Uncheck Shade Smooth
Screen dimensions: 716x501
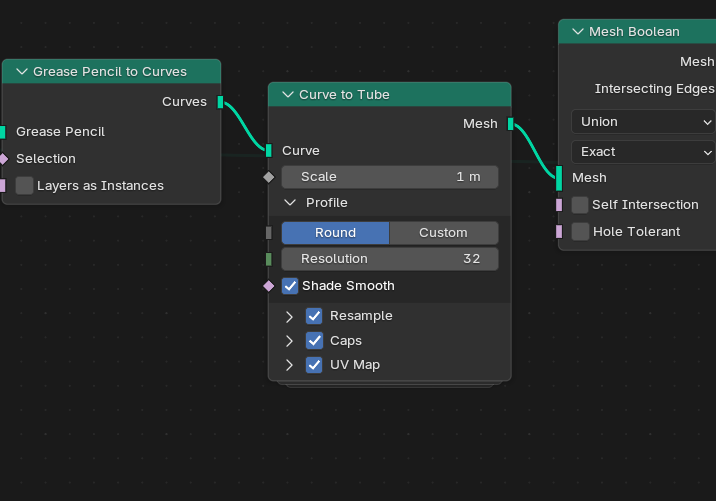290,286
